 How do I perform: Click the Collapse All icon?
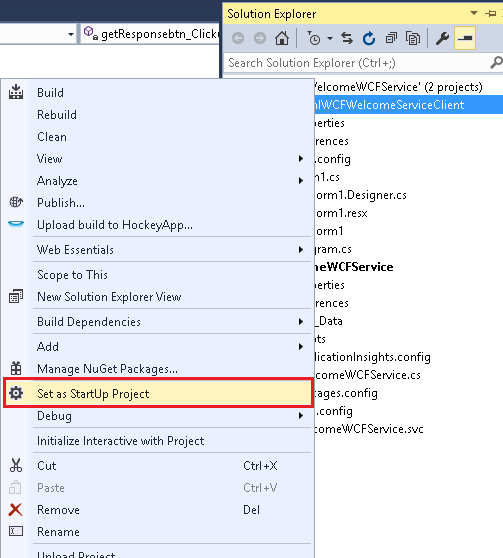(x=391, y=38)
